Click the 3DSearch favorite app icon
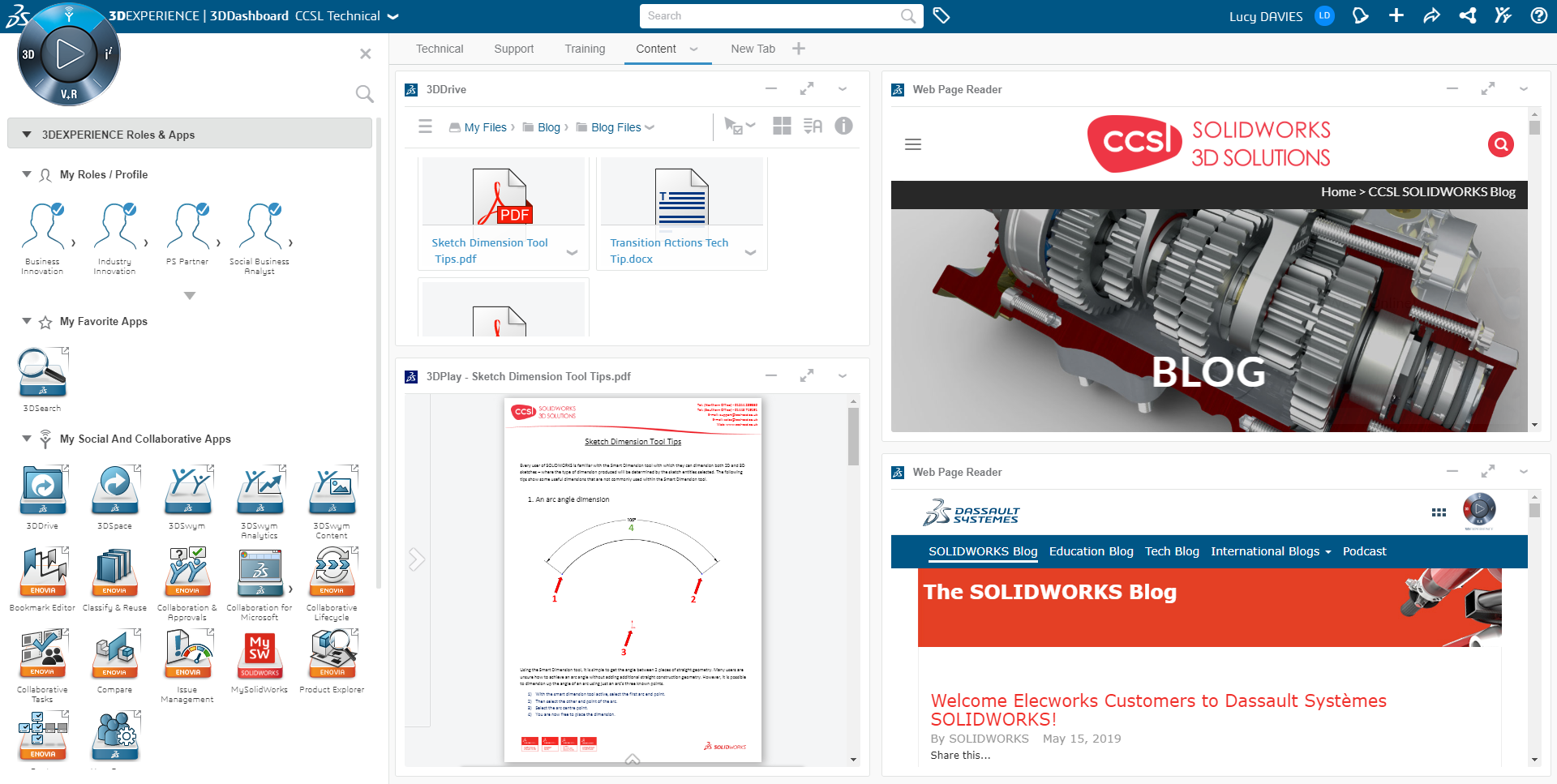This screenshot has height=784, width=1557. tap(42, 373)
